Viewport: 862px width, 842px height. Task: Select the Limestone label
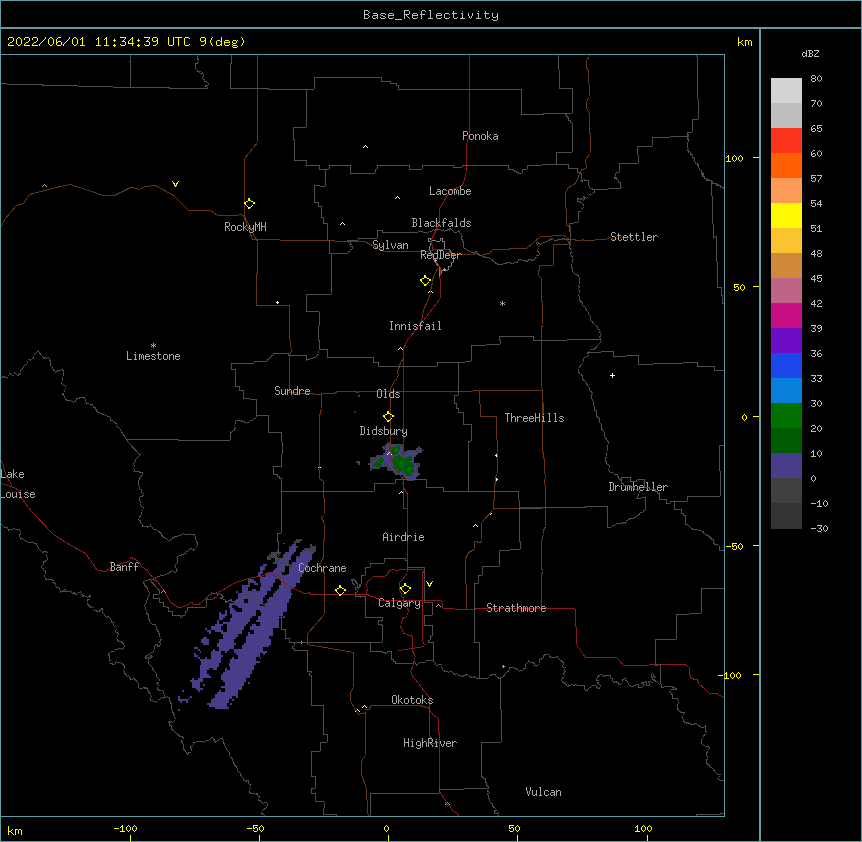[153, 356]
